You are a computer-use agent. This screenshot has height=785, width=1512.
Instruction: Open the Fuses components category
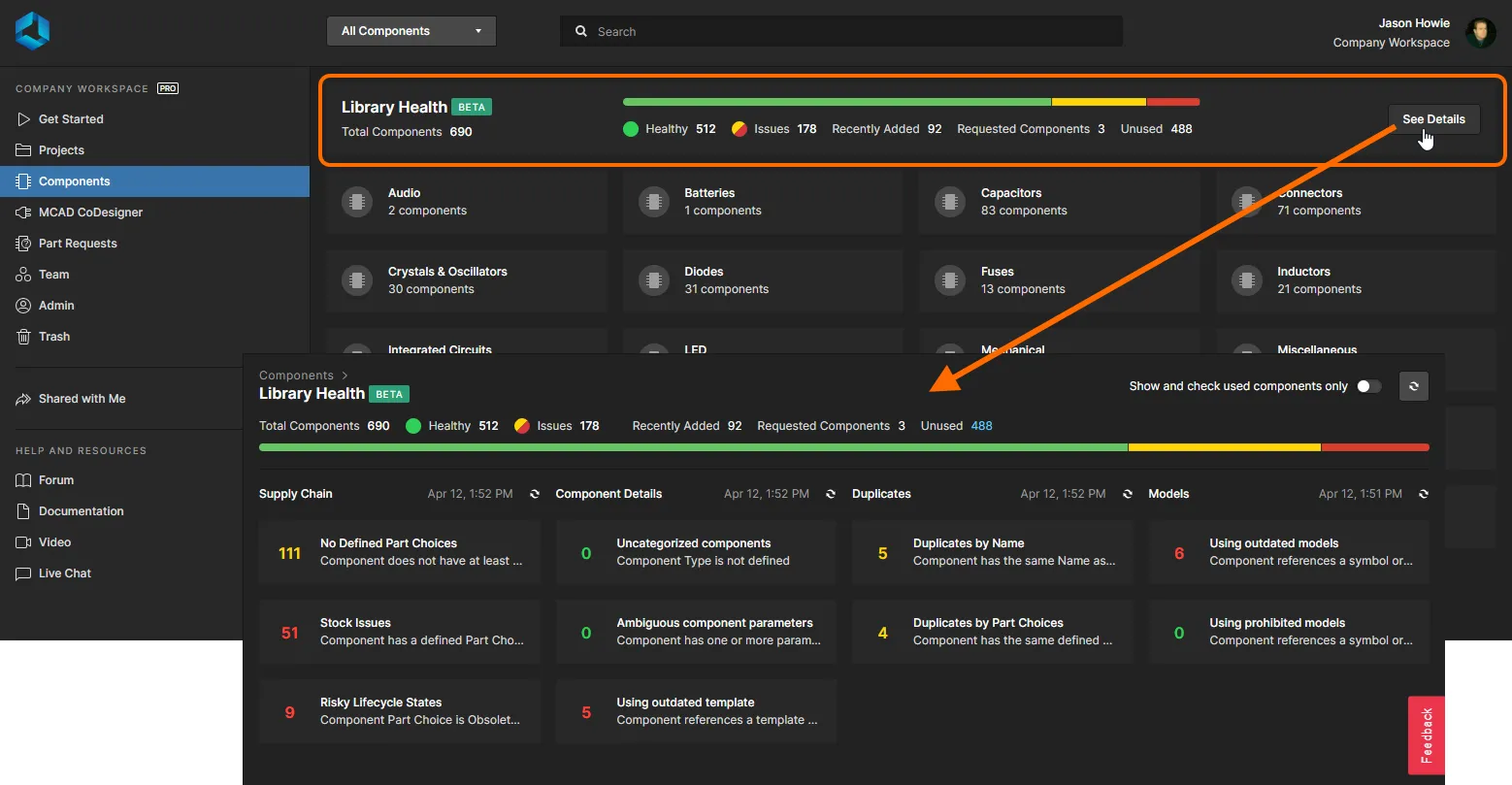(x=1060, y=280)
